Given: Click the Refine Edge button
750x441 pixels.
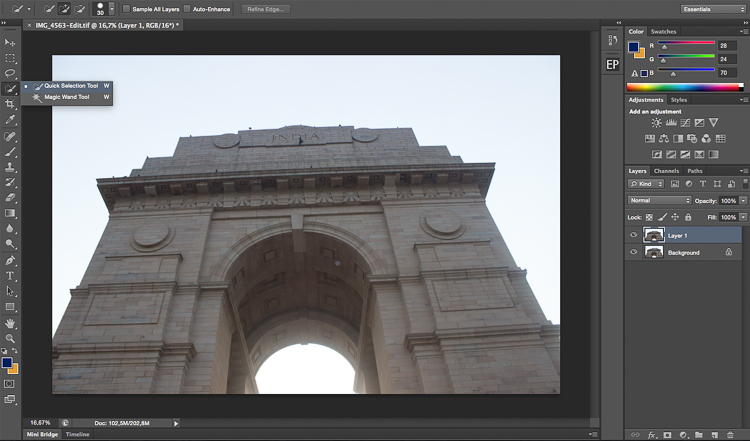Looking at the screenshot, I should 265,9.
